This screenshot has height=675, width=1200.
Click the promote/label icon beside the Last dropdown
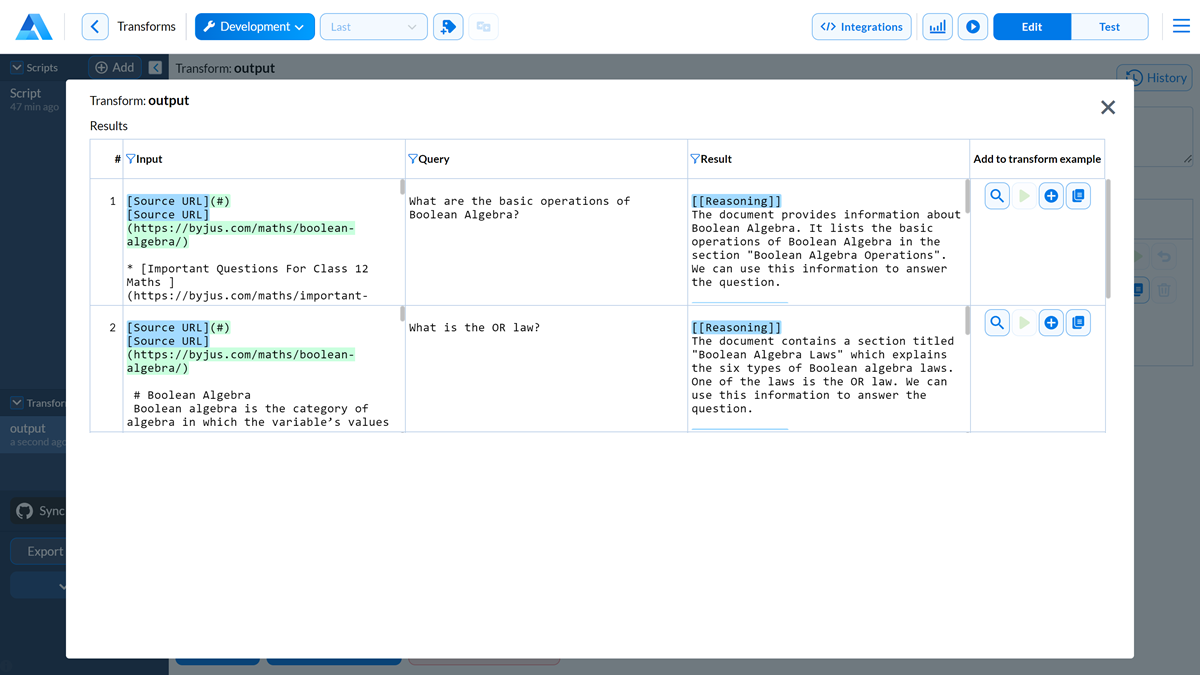pos(448,26)
